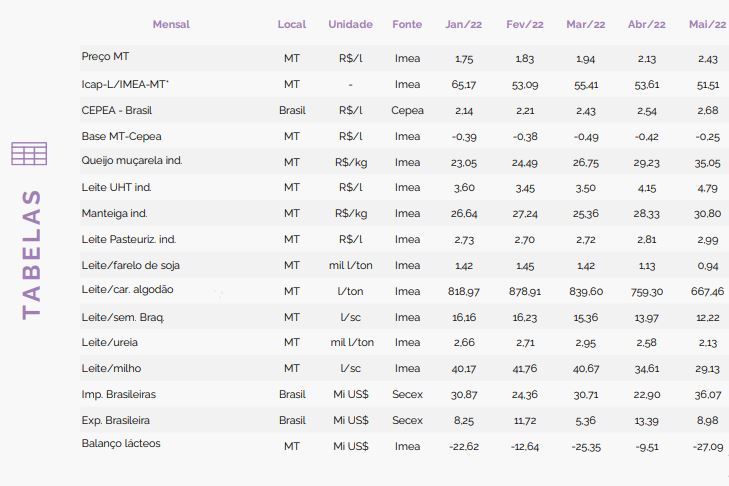This screenshot has width=729, height=486.
Task: Click the Mar/22 column header
Action: [585, 24]
